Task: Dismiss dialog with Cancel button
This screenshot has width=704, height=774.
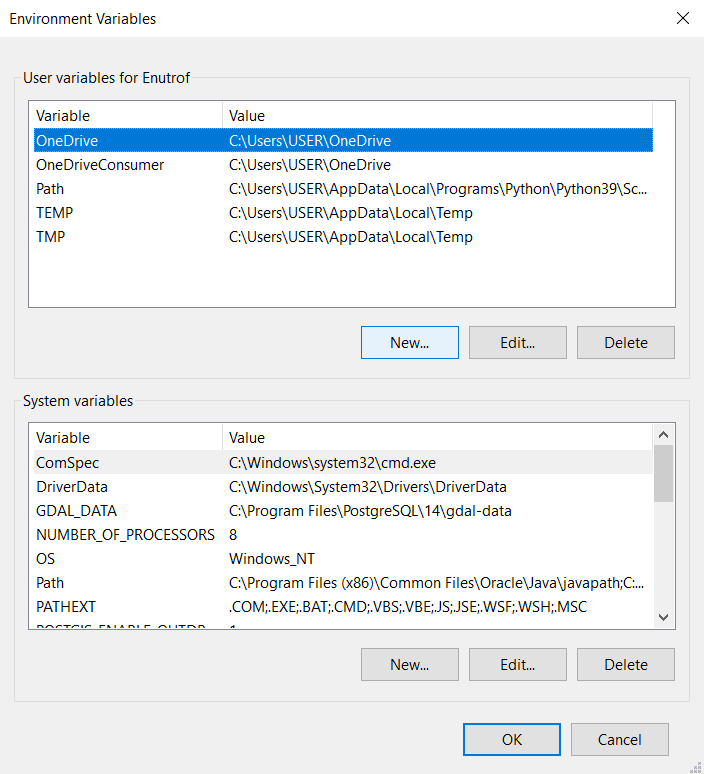Action: (x=620, y=739)
